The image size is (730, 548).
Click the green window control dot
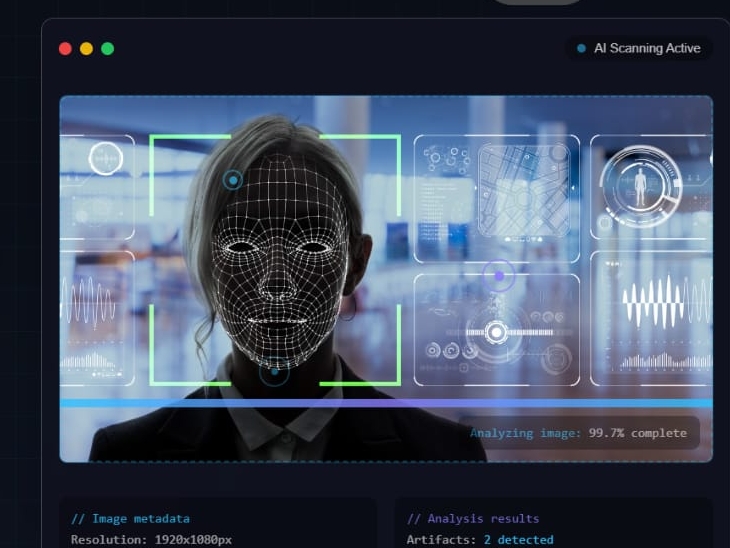click(x=107, y=48)
